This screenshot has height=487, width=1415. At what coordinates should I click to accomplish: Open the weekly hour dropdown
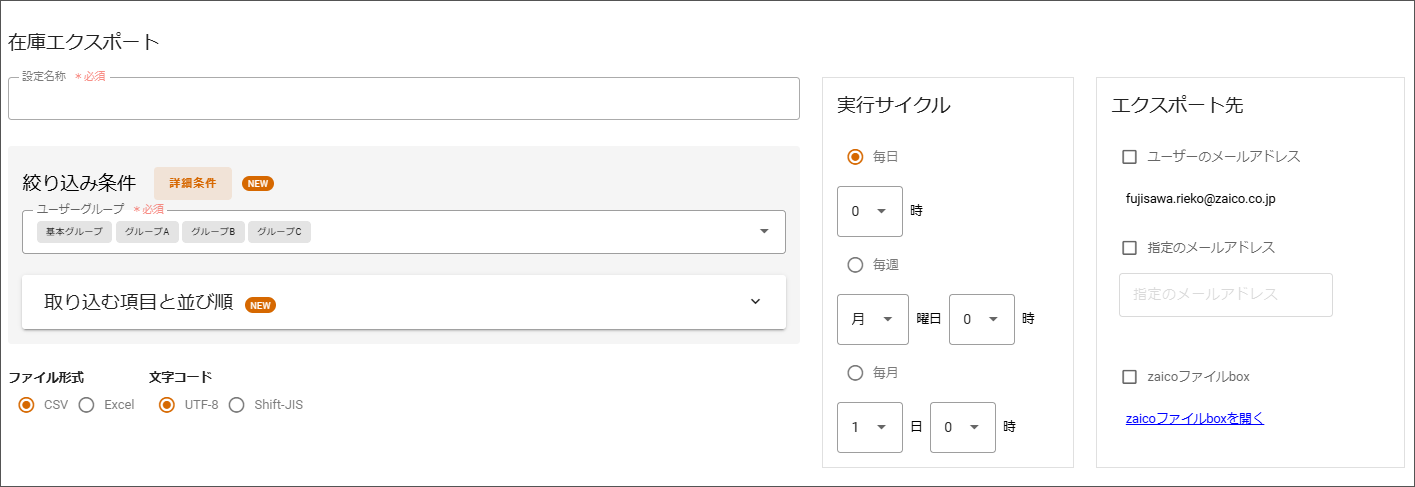click(x=981, y=319)
